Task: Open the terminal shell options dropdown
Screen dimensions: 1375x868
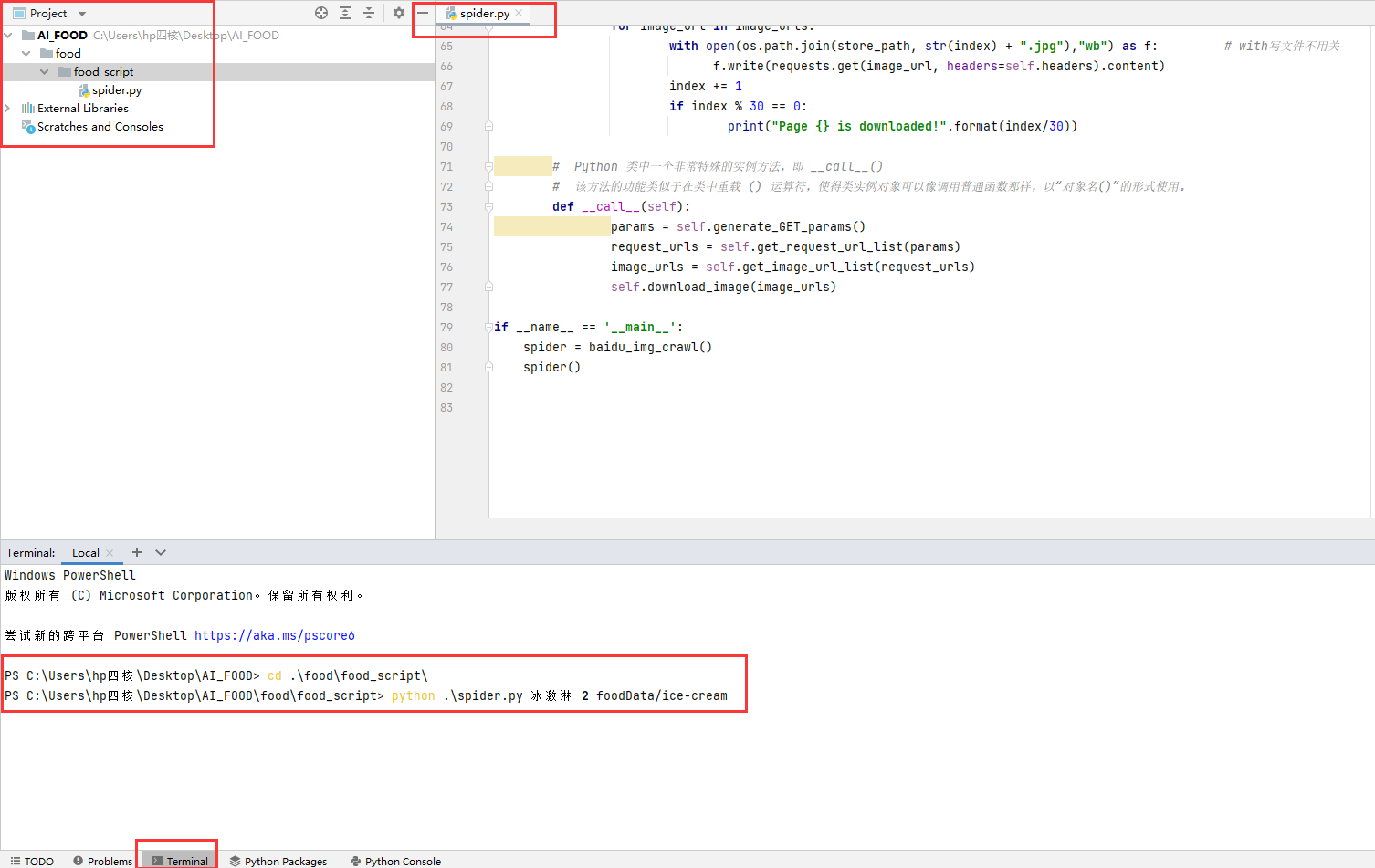Action: point(161,552)
